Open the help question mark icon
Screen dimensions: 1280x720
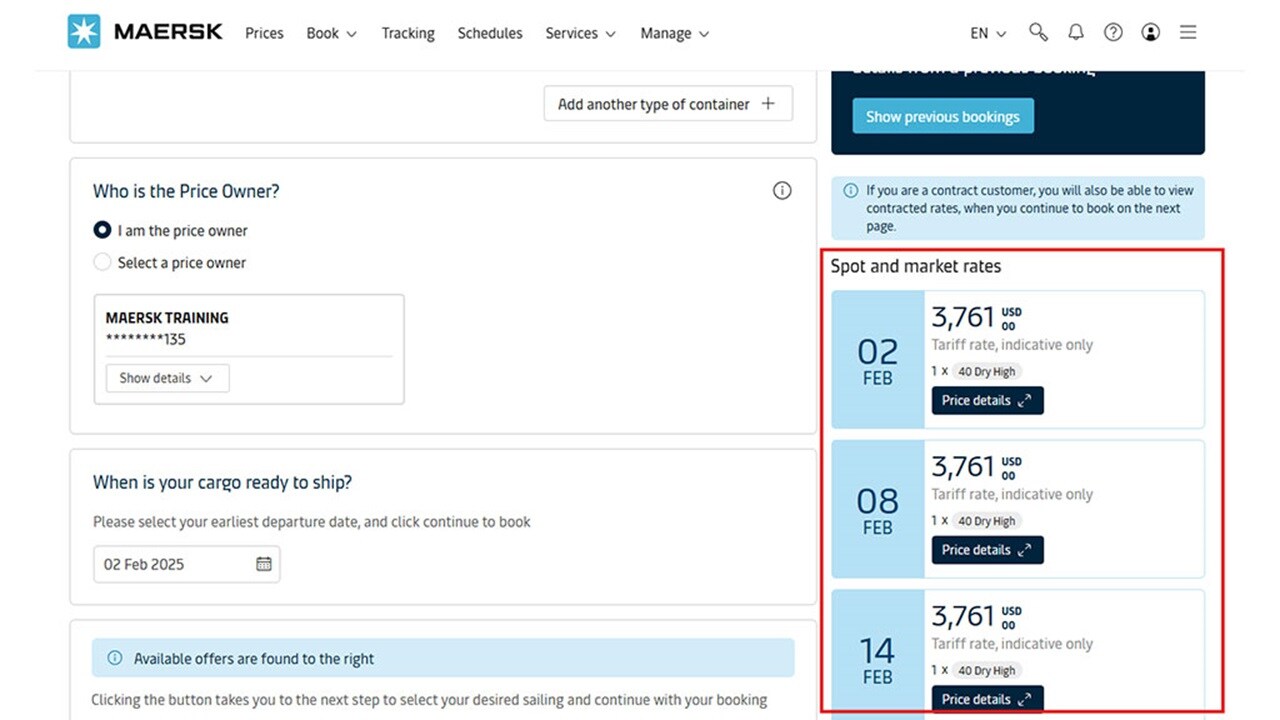click(1113, 32)
